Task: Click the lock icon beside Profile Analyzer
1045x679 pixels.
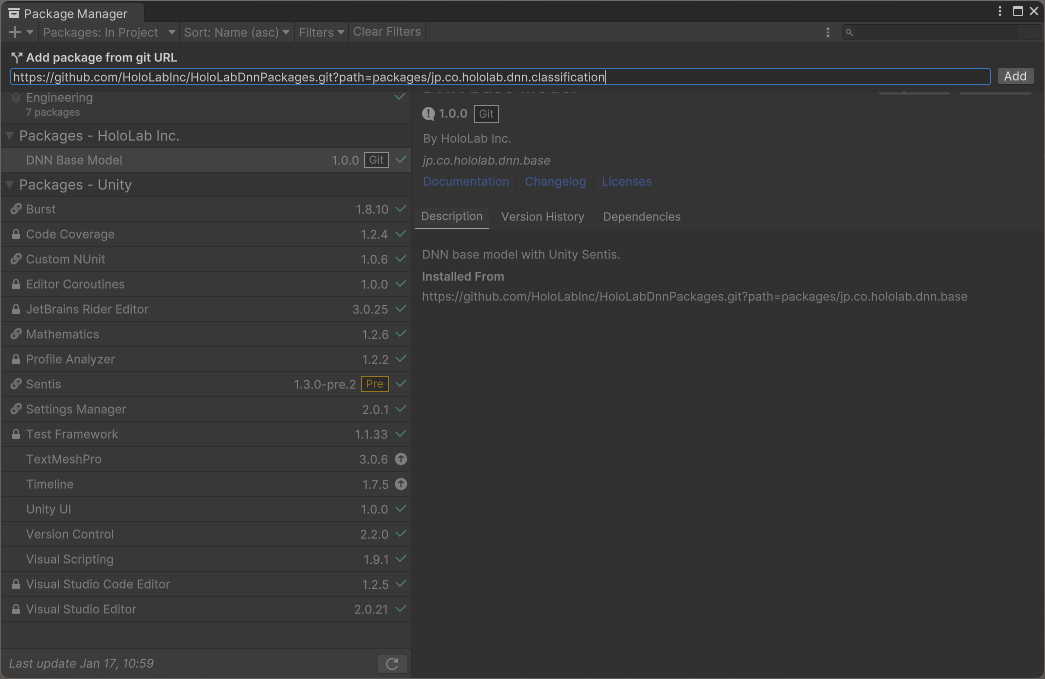Action: [x=16, y=359]
